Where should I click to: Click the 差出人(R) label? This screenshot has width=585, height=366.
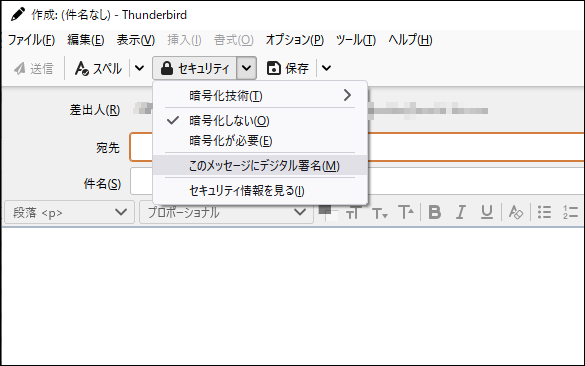click(95, 110)
